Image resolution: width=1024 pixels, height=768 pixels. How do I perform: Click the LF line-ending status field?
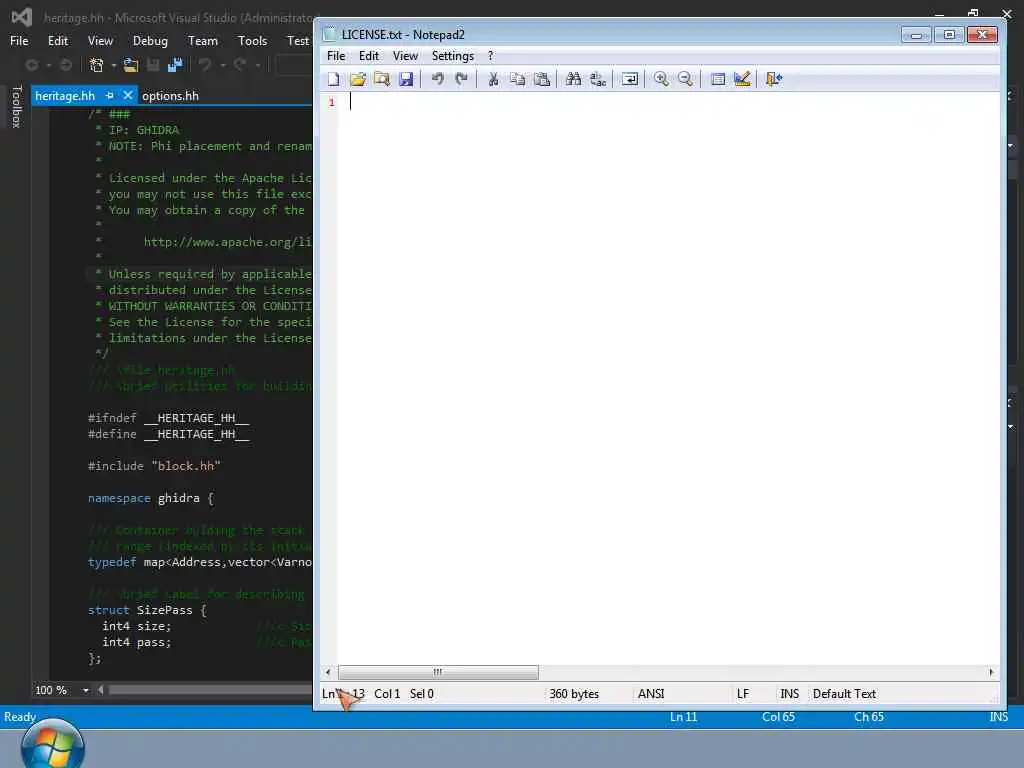point(743,694)
